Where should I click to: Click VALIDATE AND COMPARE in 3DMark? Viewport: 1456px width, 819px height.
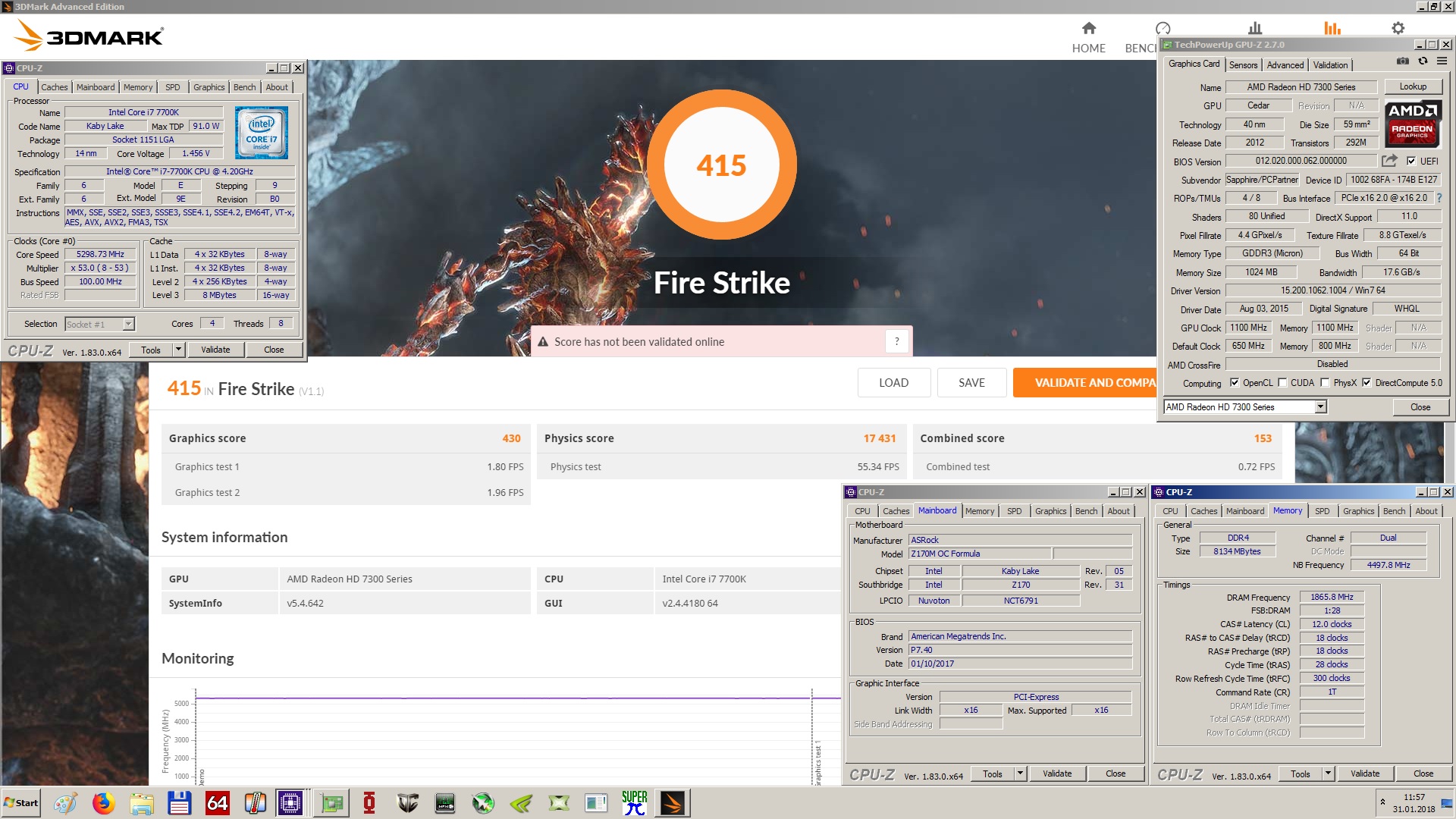1084,383
